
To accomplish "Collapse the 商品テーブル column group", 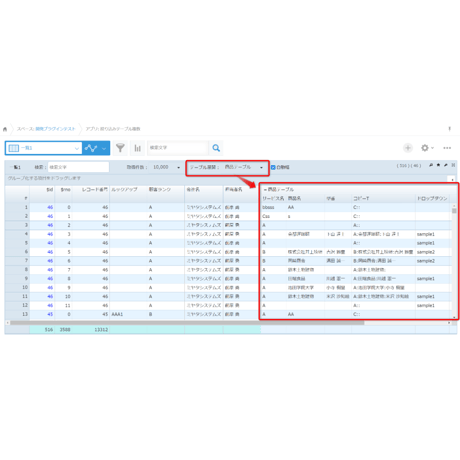I will tap(265, 190).
